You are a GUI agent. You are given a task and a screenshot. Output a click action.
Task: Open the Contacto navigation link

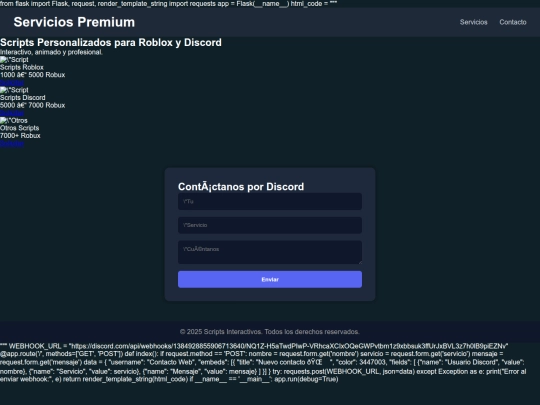[513, 22]
